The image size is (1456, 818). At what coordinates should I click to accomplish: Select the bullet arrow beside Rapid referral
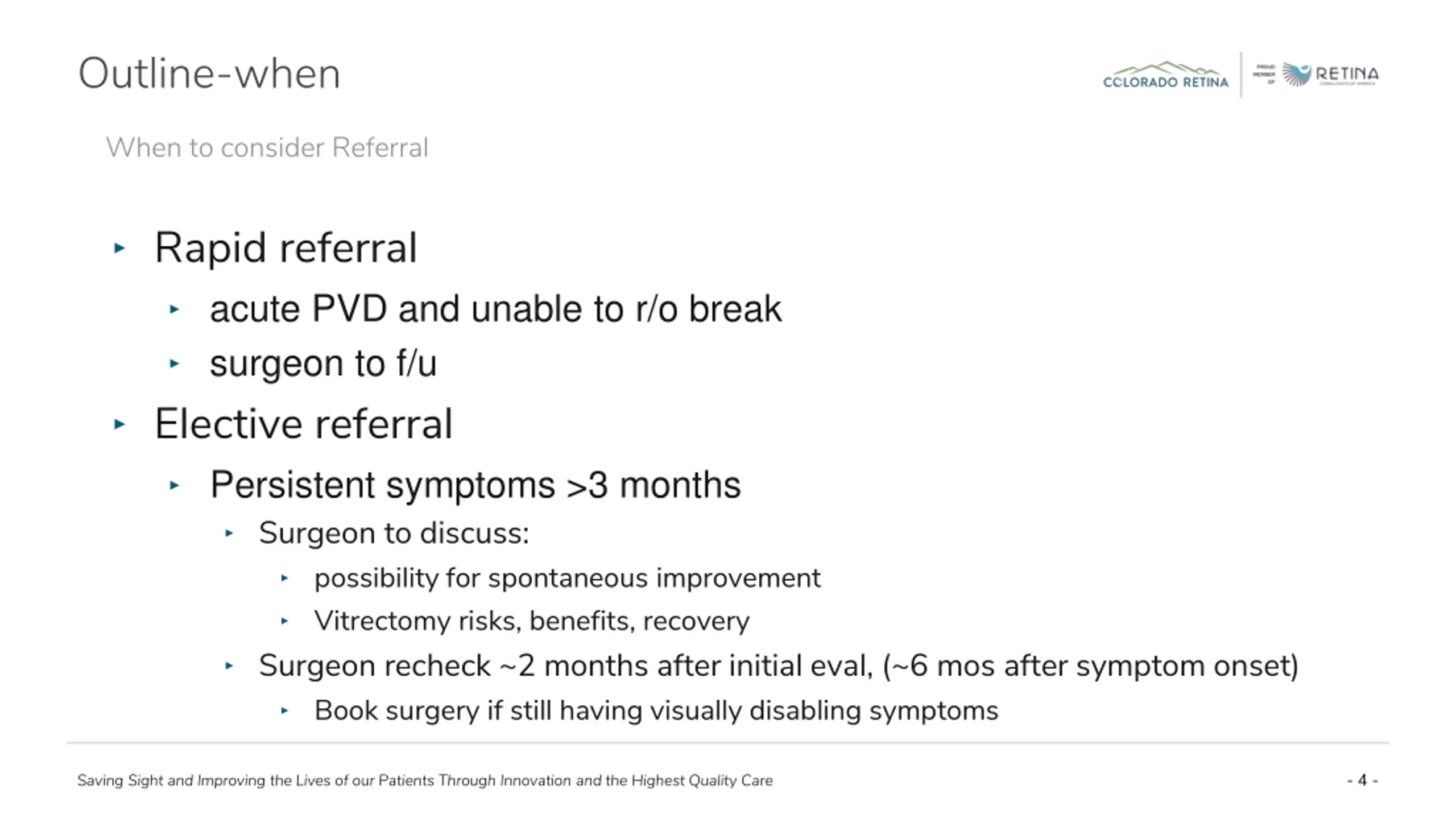pyautogui.click(x=119, y=248)
